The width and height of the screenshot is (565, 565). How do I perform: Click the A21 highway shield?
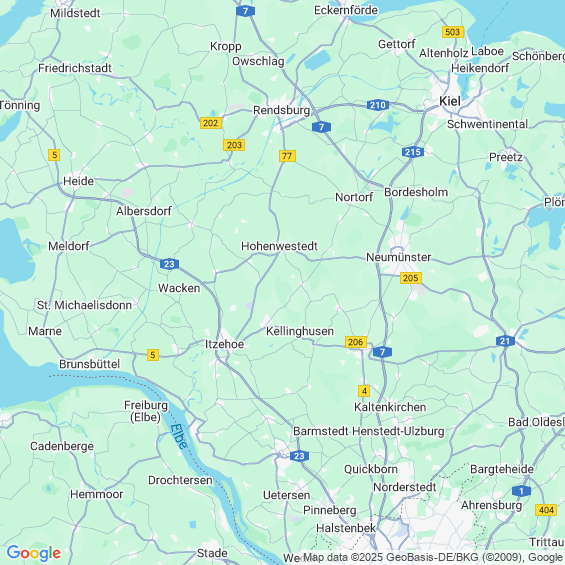(505, 341)
